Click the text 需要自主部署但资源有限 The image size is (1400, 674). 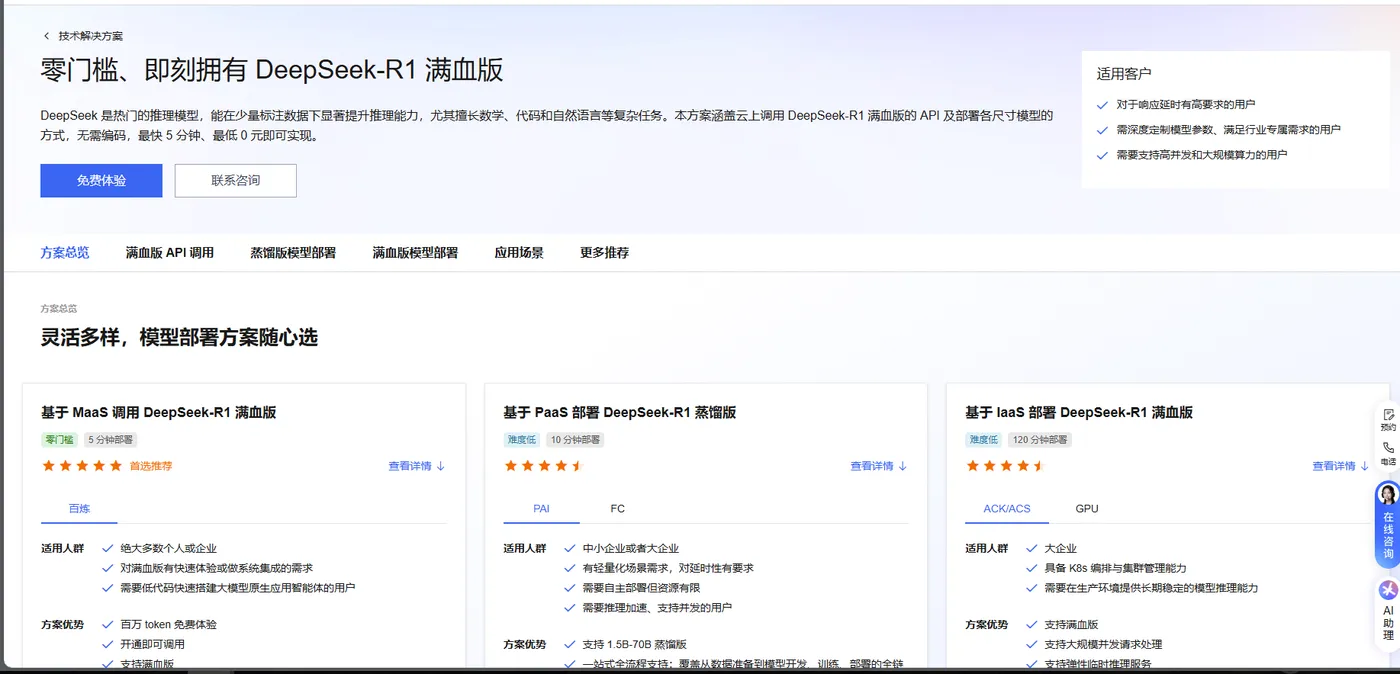tap(641, 588)
